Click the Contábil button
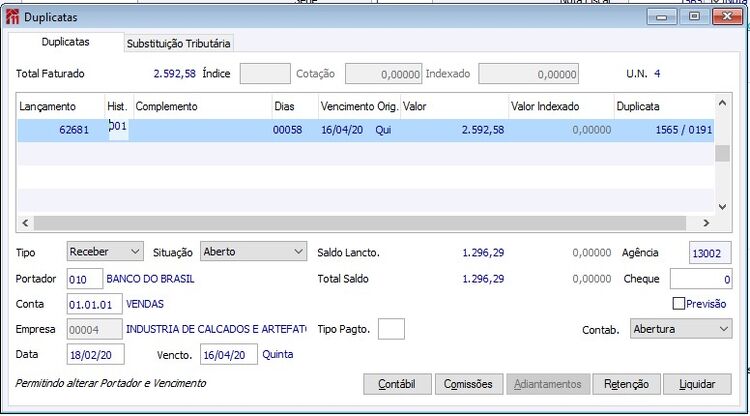The width and height of the screenshot is (750, 416). [x=397, y=384]
